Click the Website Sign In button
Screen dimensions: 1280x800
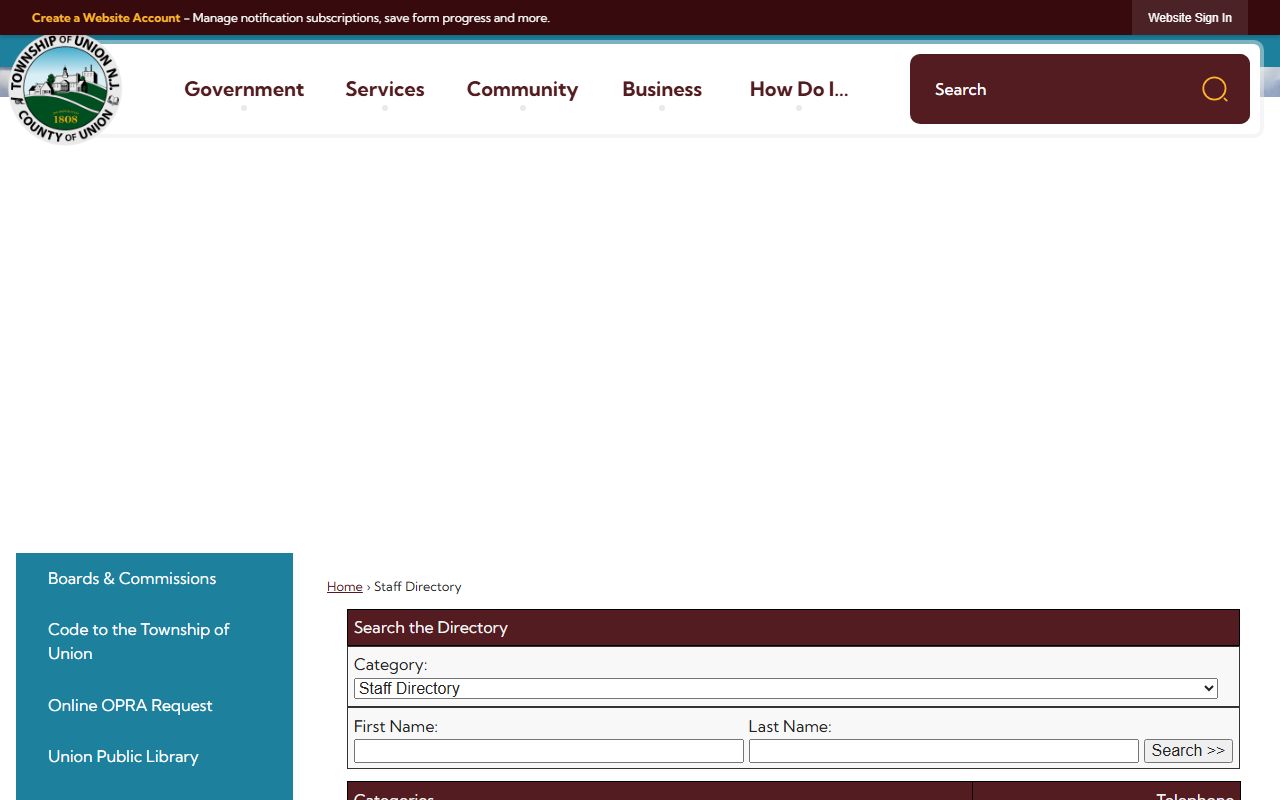pyautogui.click(x=1190, y=18)
